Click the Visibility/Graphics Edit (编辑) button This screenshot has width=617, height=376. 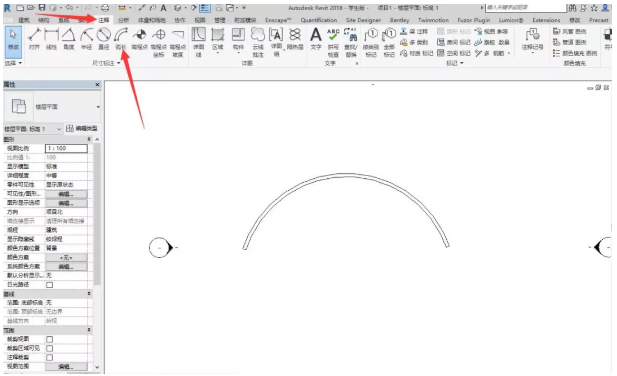[x=66, y=194]
